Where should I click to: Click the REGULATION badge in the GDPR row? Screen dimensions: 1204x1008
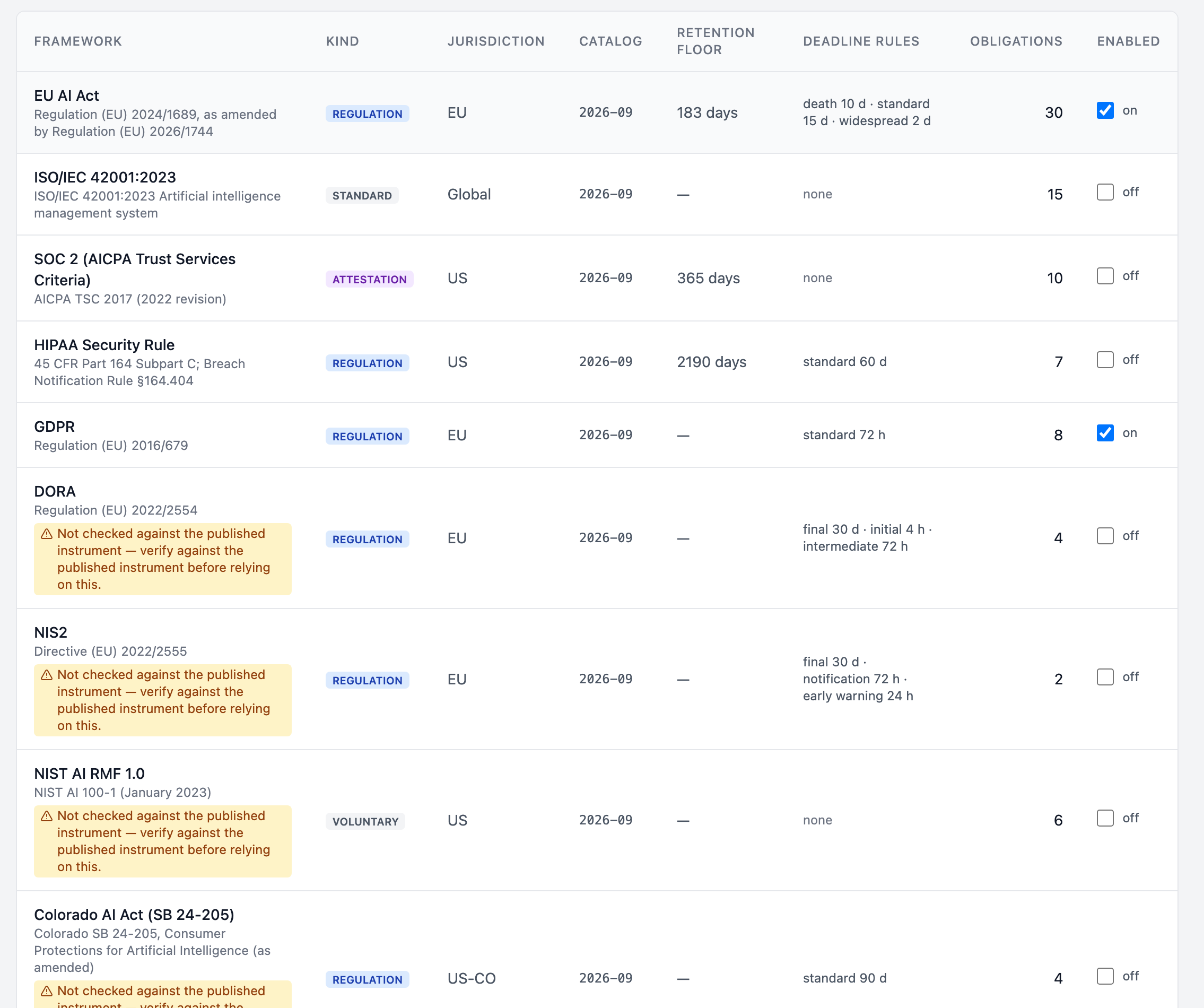pos(368,436)
